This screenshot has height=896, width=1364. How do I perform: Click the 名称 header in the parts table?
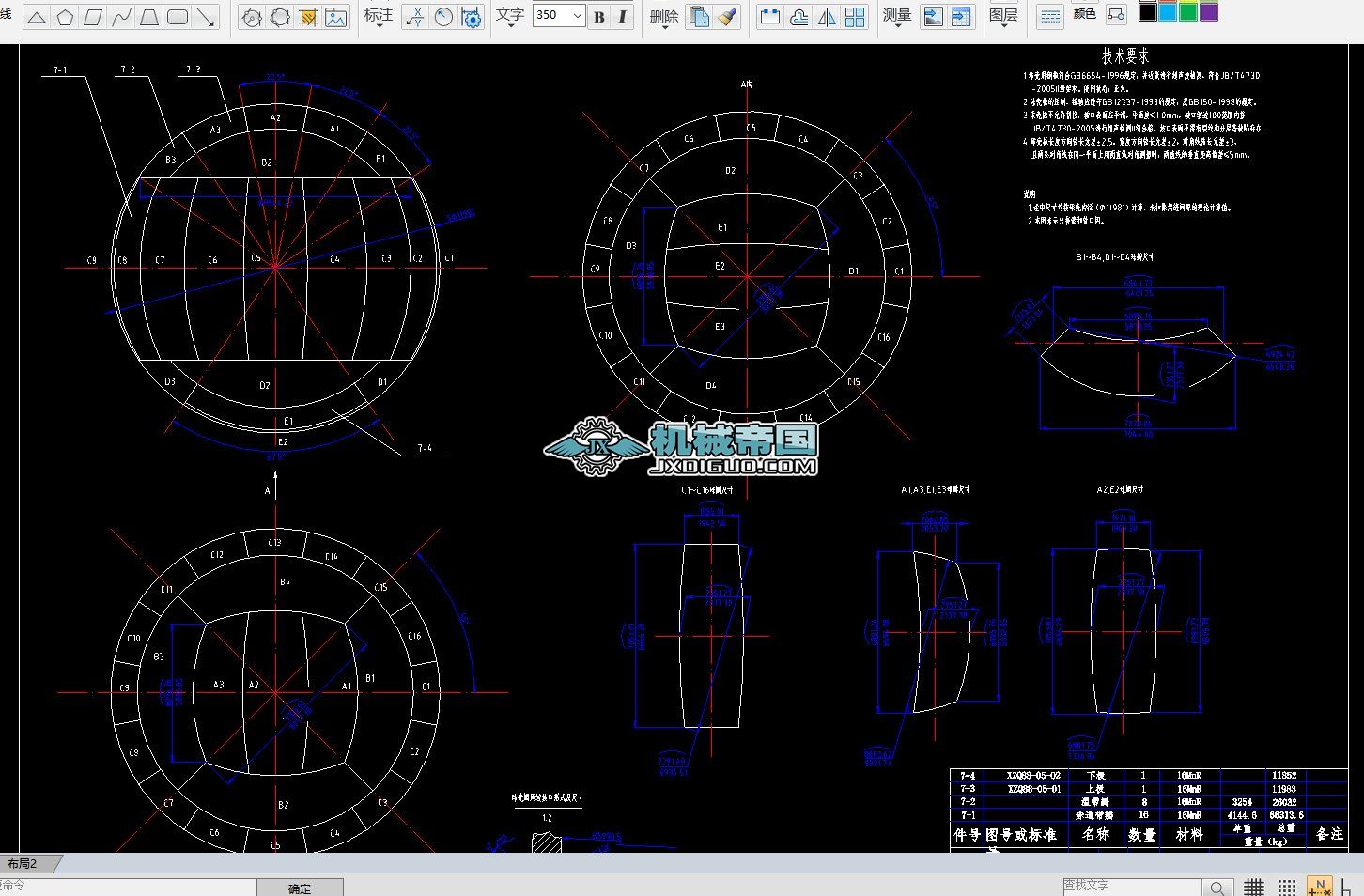coord(1095,834)
